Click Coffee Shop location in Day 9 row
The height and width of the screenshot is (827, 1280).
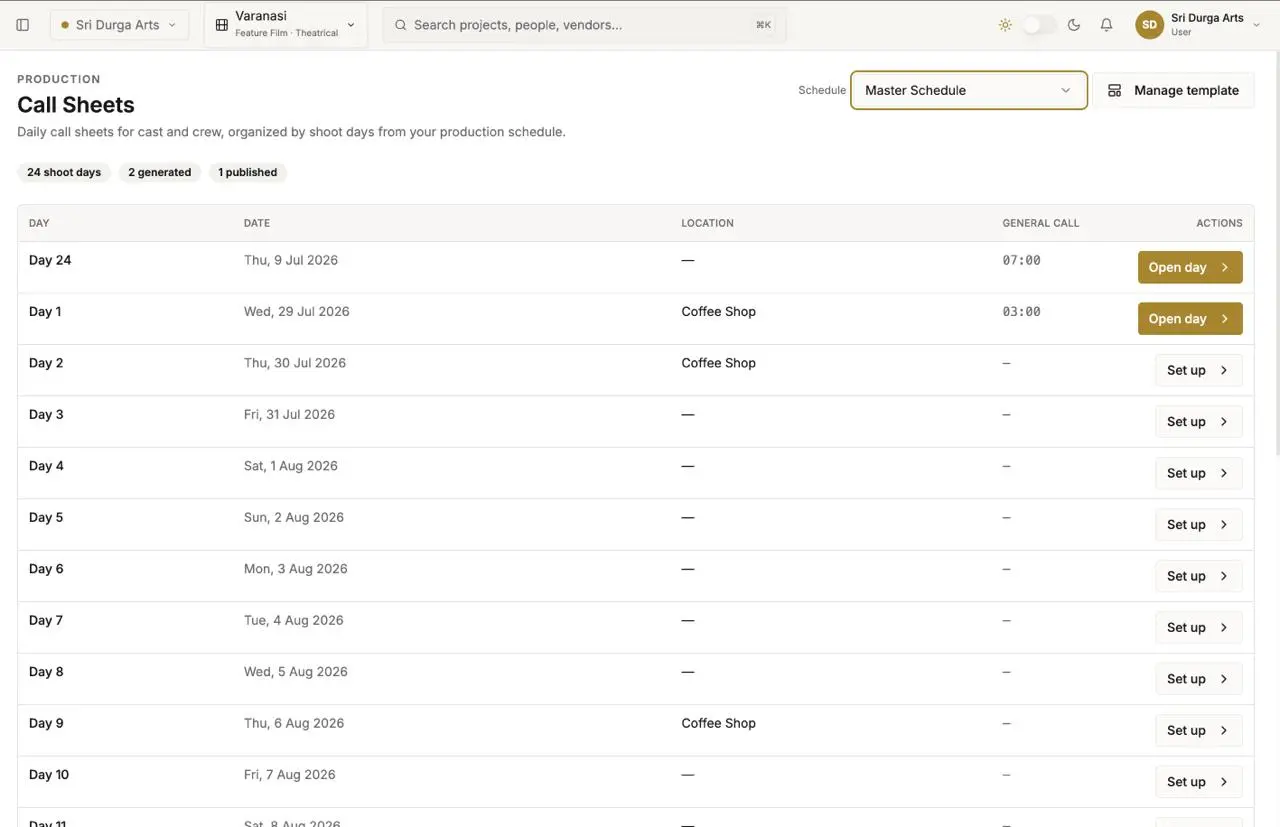point(719,723)
